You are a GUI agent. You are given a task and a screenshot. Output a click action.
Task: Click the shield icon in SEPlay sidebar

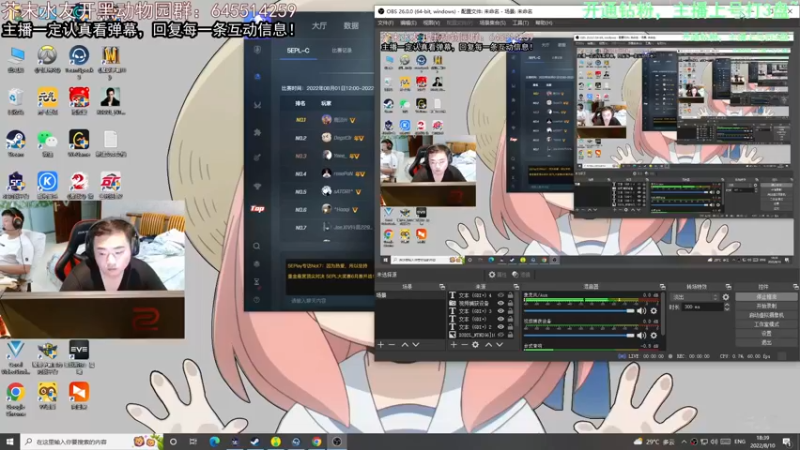click(257, 50)
